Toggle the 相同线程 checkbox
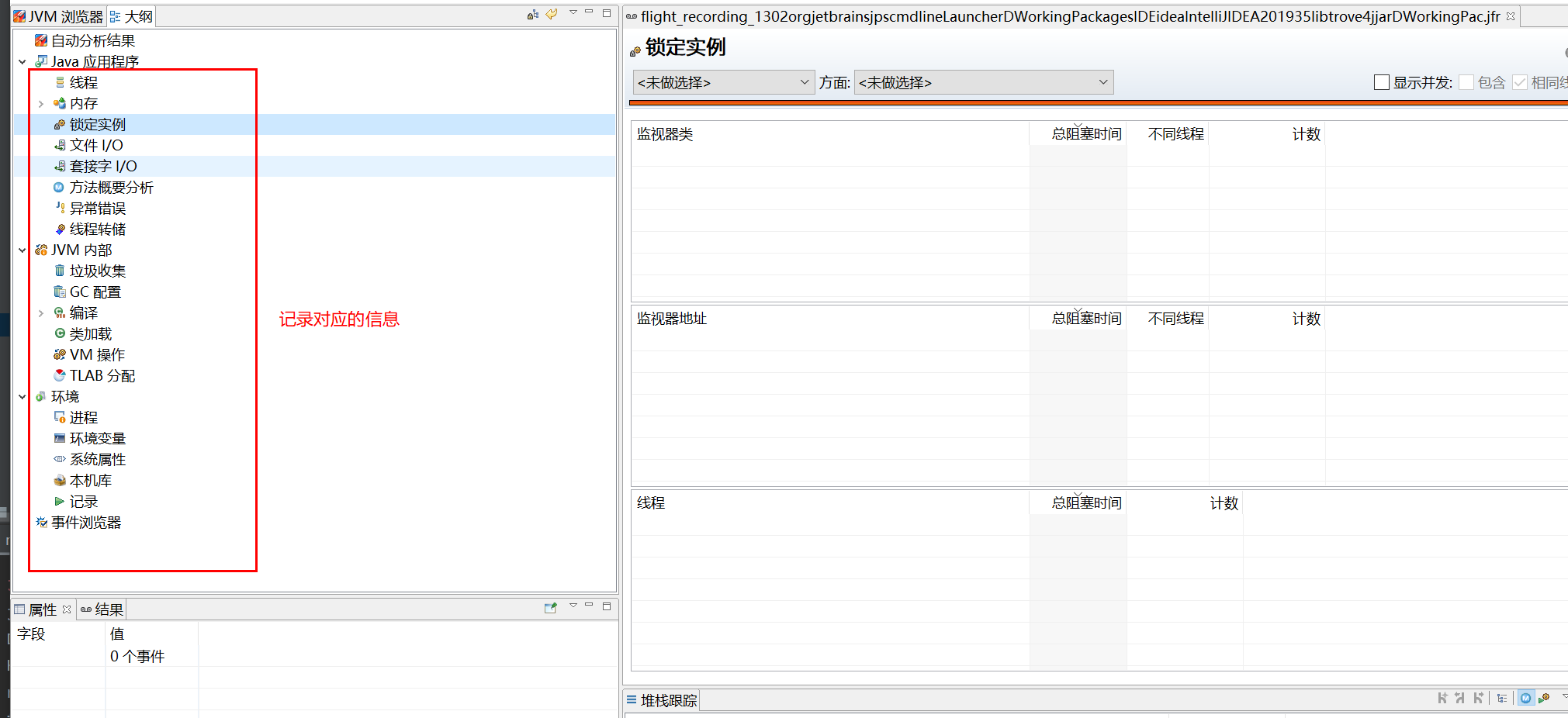The image size is (1568, 718). [x=1520, y=82]
